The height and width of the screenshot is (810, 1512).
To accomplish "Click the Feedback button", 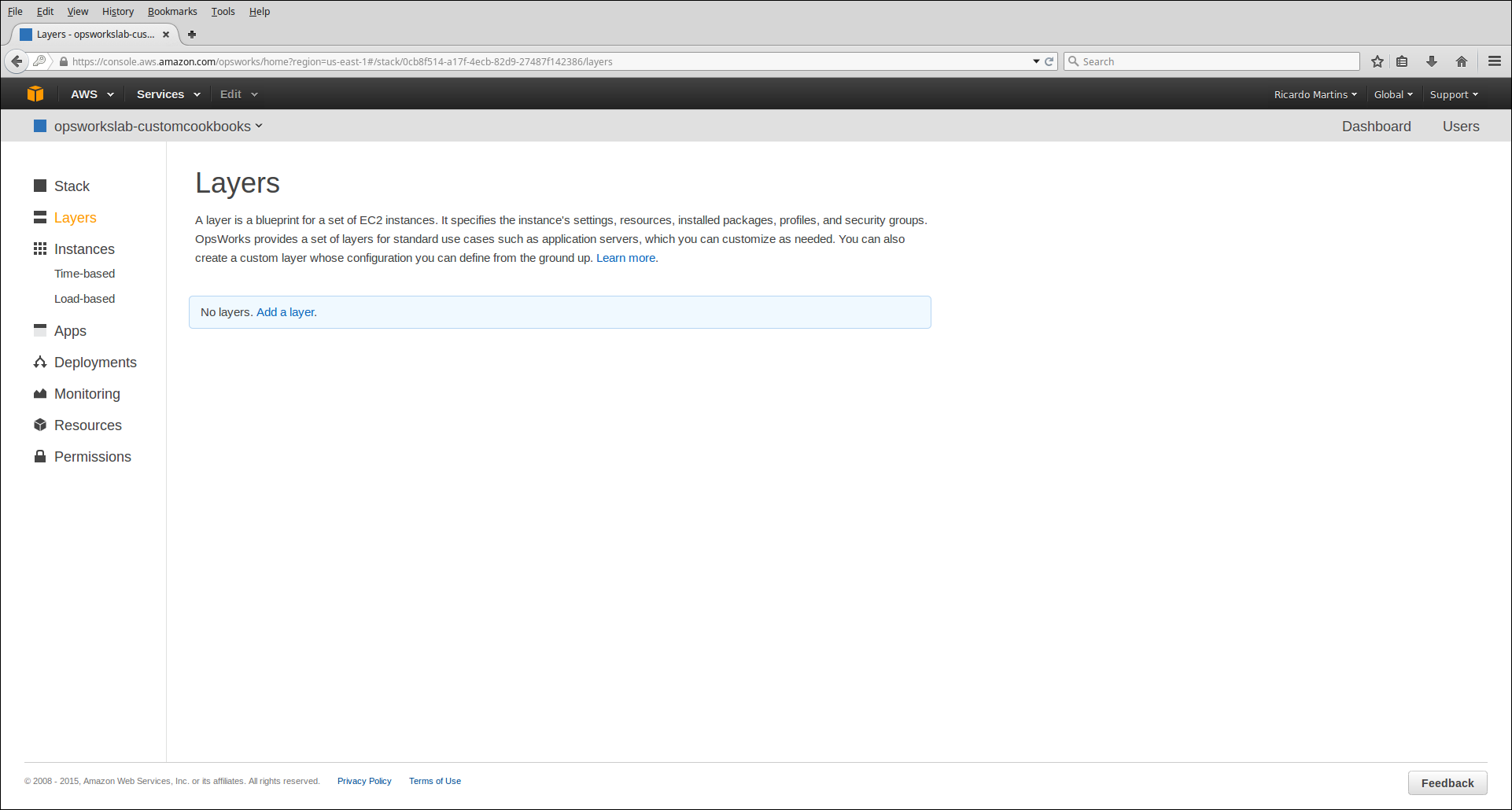I will (x=1447, y=783).
